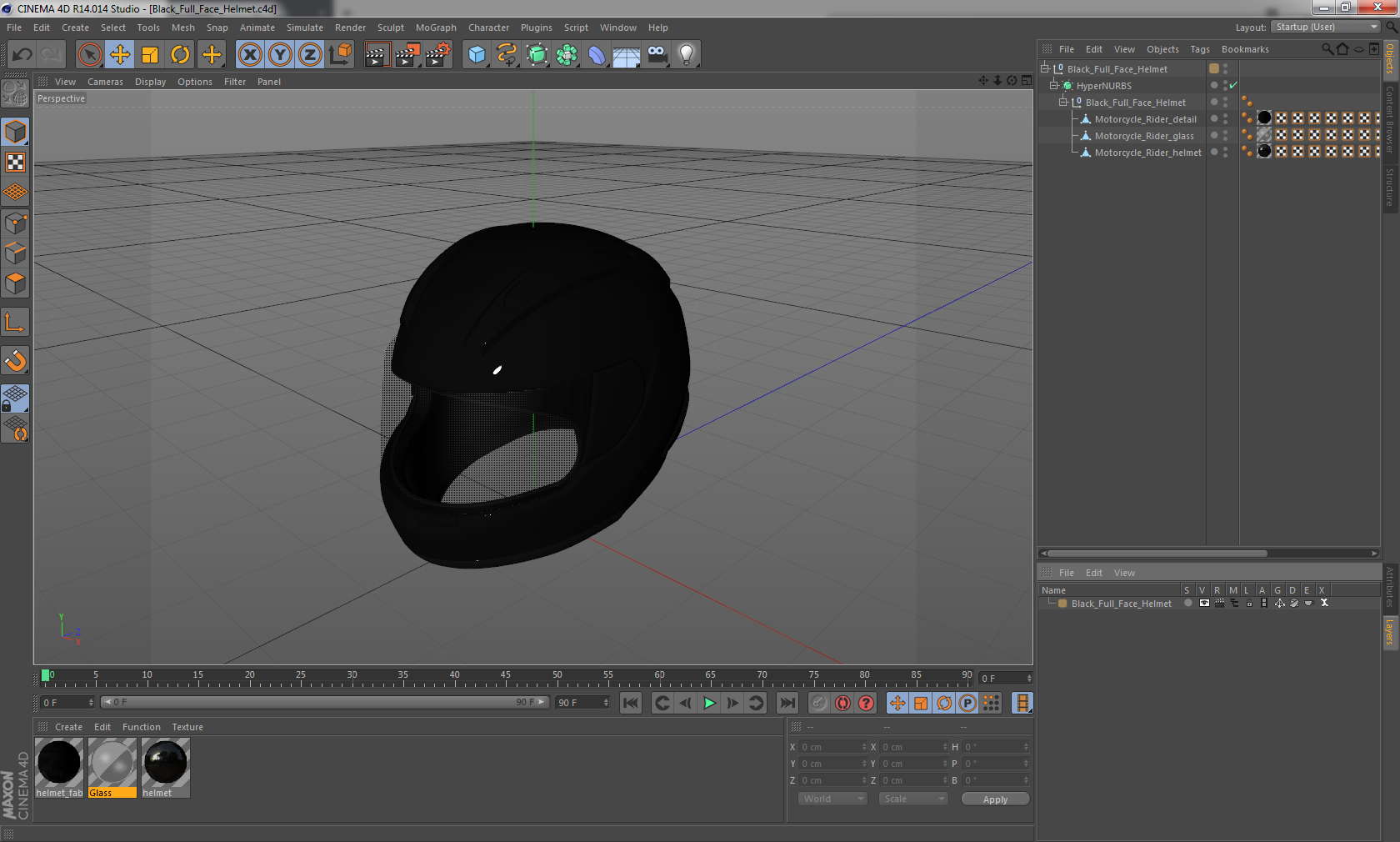Select the helmet_fab material thumbnail
The image size is (1400, 842).
pos(59,768)
